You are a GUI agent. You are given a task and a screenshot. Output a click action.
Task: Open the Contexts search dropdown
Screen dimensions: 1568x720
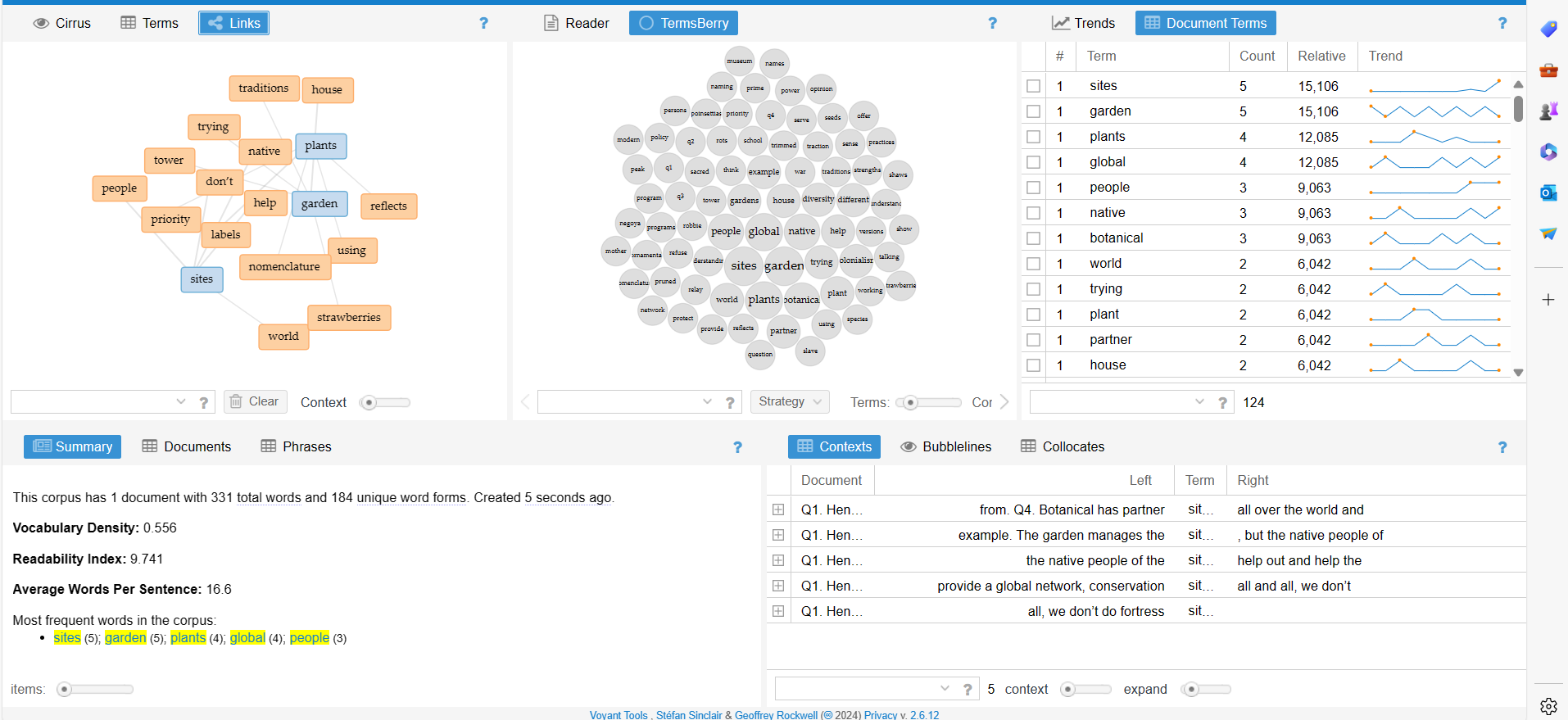tap(945, 689)
